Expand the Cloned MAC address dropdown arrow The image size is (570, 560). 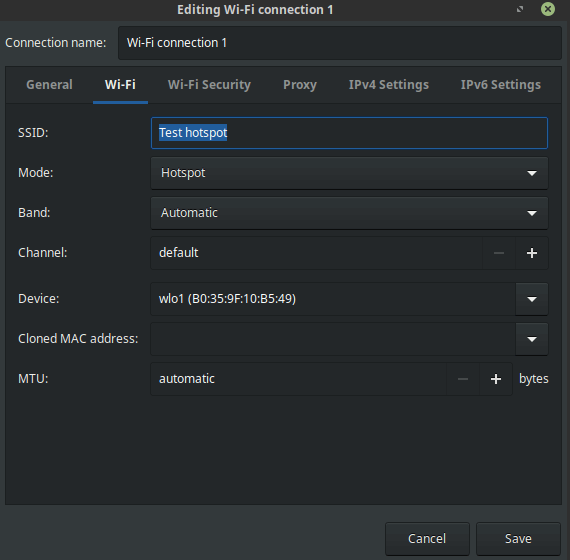(531, 339)
